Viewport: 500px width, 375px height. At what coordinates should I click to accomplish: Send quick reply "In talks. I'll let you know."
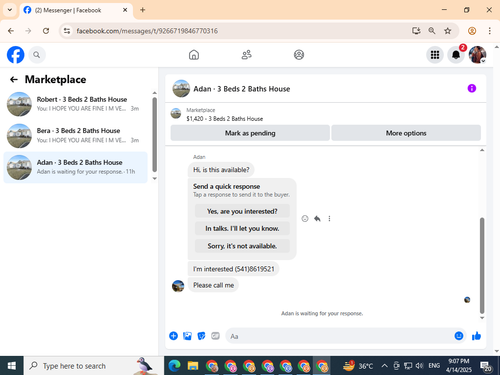pyautogui.click(x=242, y=229)
